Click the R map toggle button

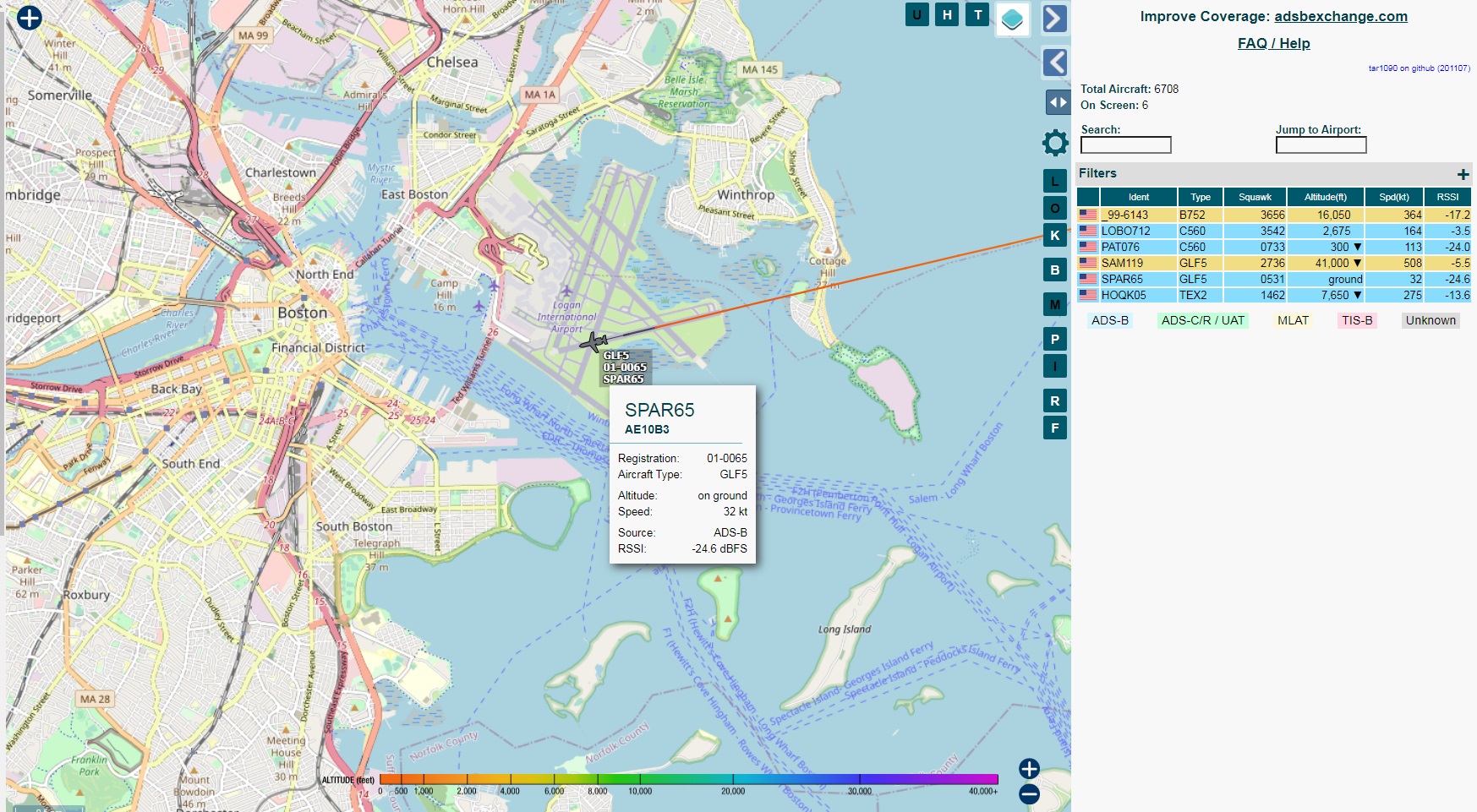(1054, 401)
